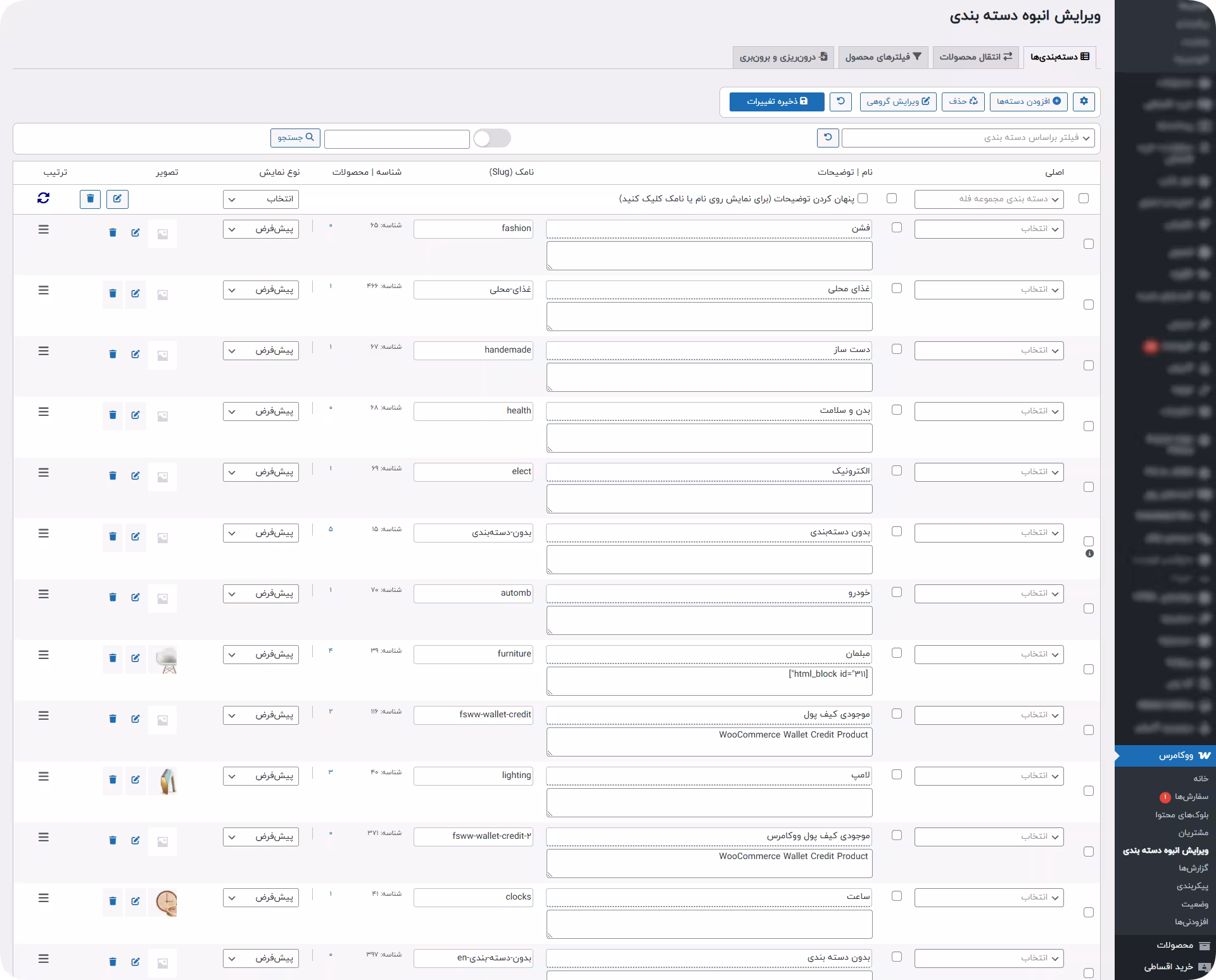Screen dimensions: 1216x980
Task: Open display type dropdown for automb row
Action: 260,594
